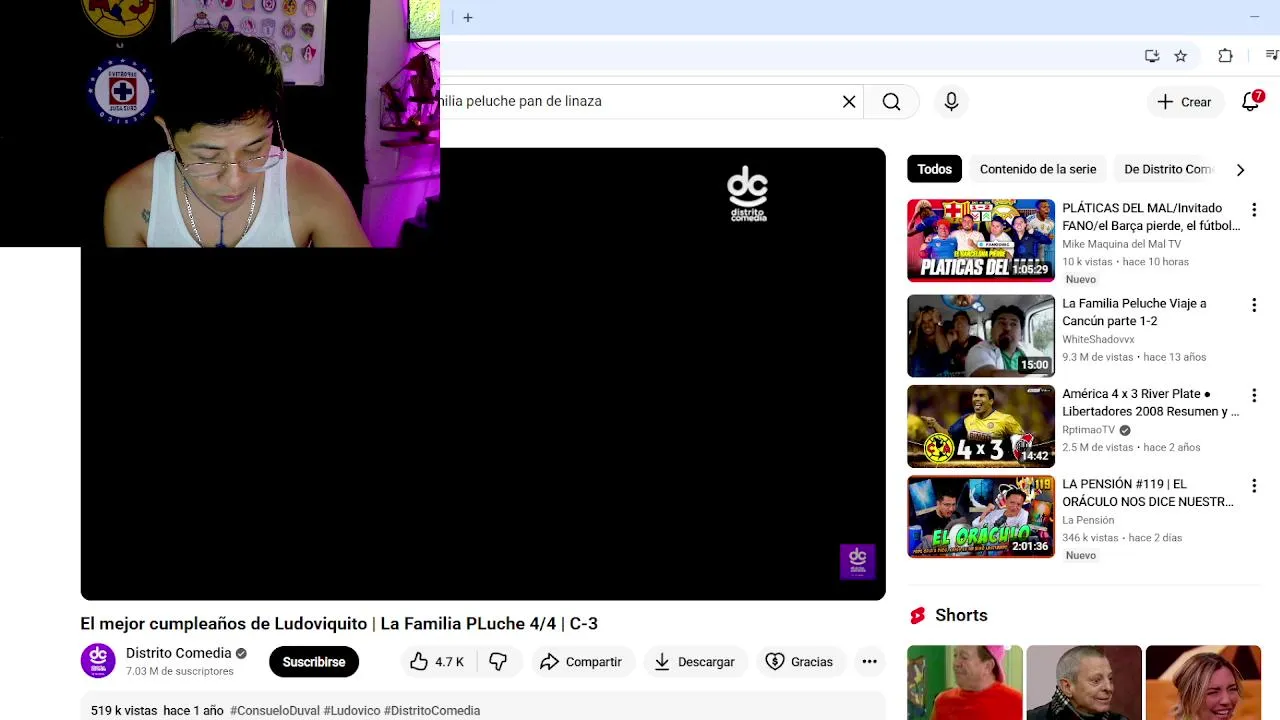1280x720 pixels.
Task: Like the video thumbs up
Action: [x=437, y=662]
